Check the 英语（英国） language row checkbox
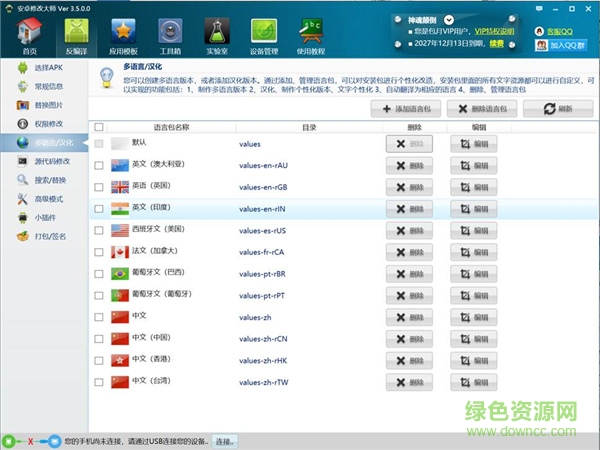 coord(98,187)
